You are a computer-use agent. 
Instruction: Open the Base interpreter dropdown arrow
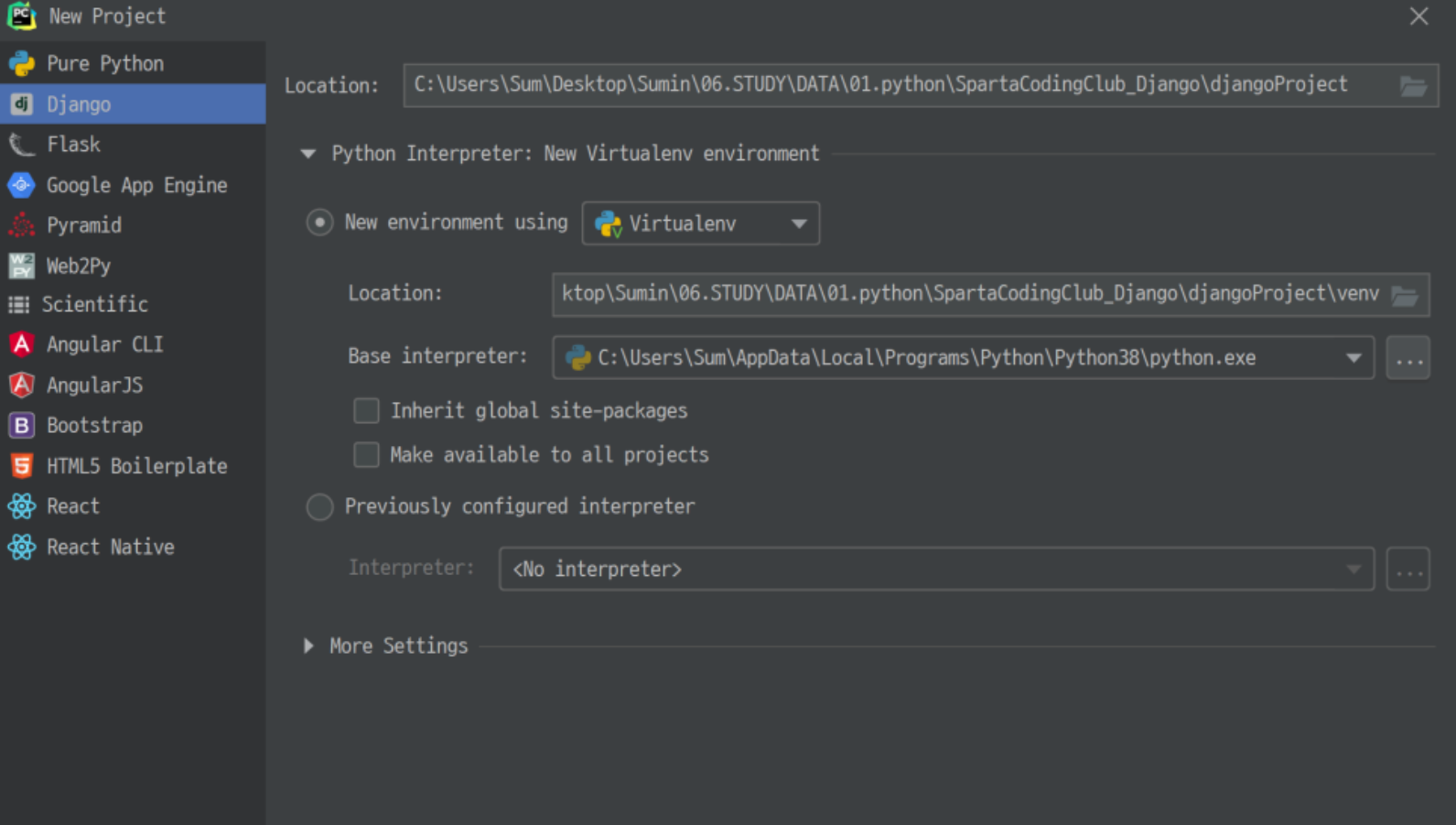click(x=1354, y=358)
